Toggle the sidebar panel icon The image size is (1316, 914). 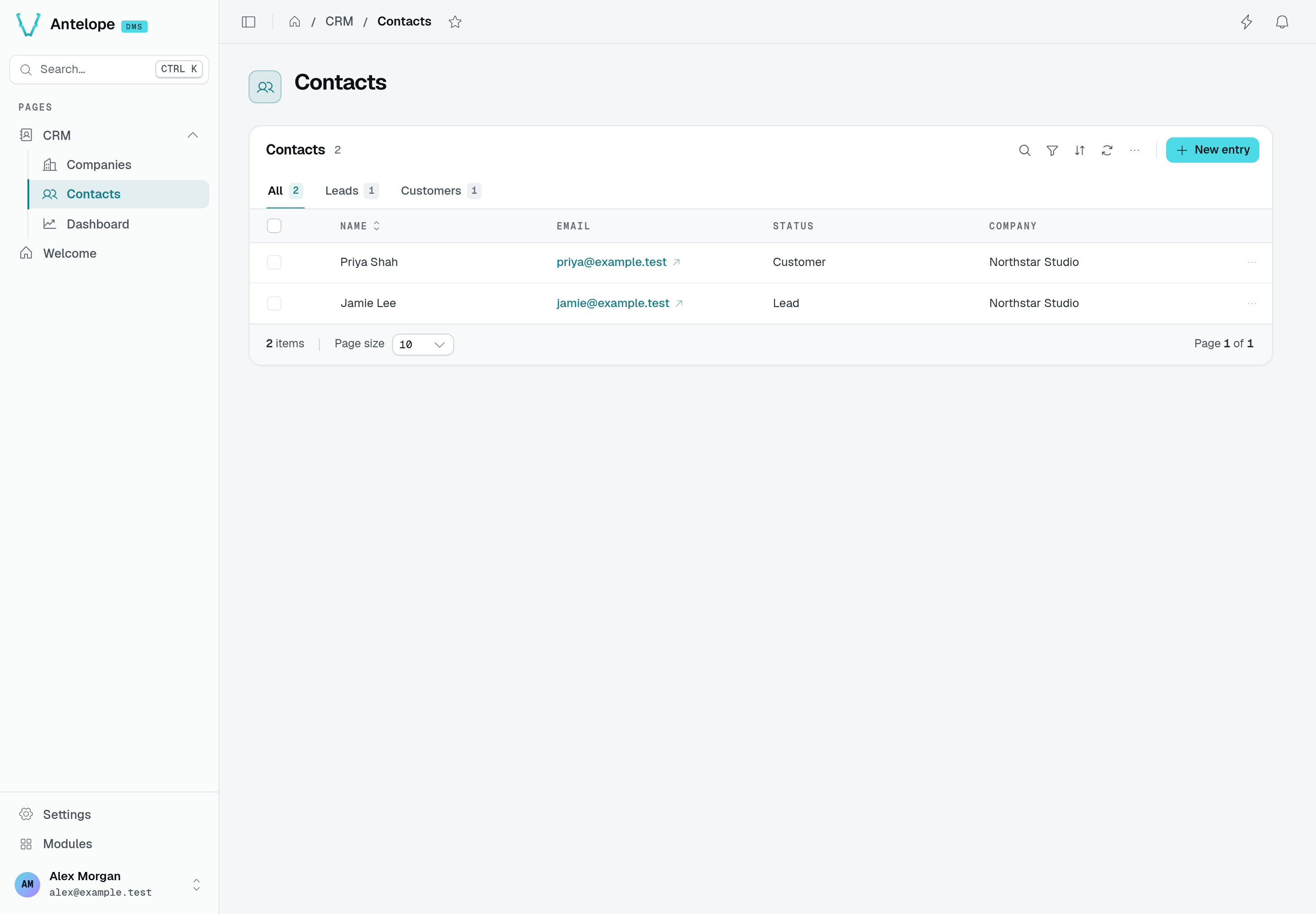point(249,22)
